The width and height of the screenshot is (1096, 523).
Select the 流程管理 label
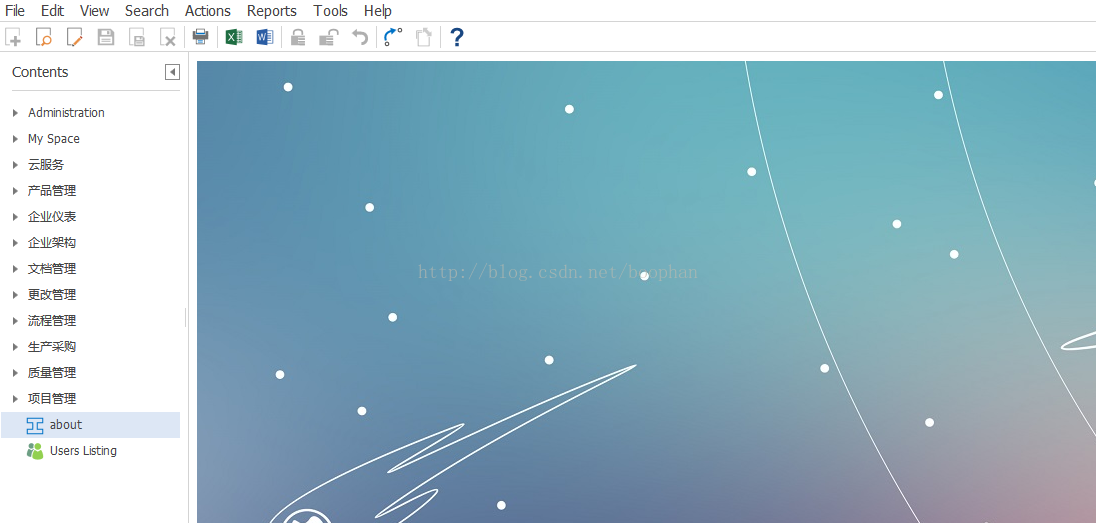[52, 321]
